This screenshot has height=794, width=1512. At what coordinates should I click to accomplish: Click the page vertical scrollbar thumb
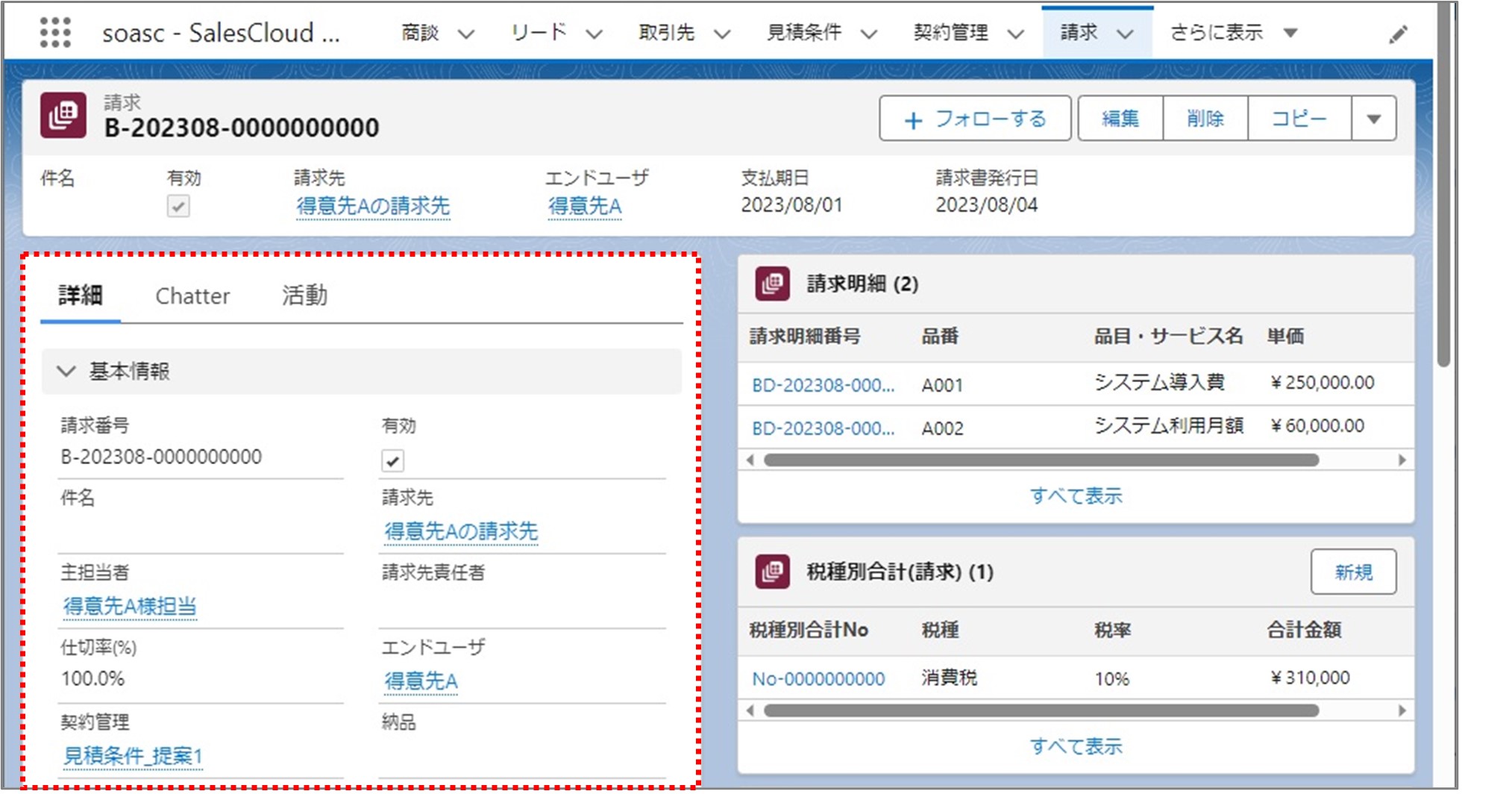point(1445,187)
